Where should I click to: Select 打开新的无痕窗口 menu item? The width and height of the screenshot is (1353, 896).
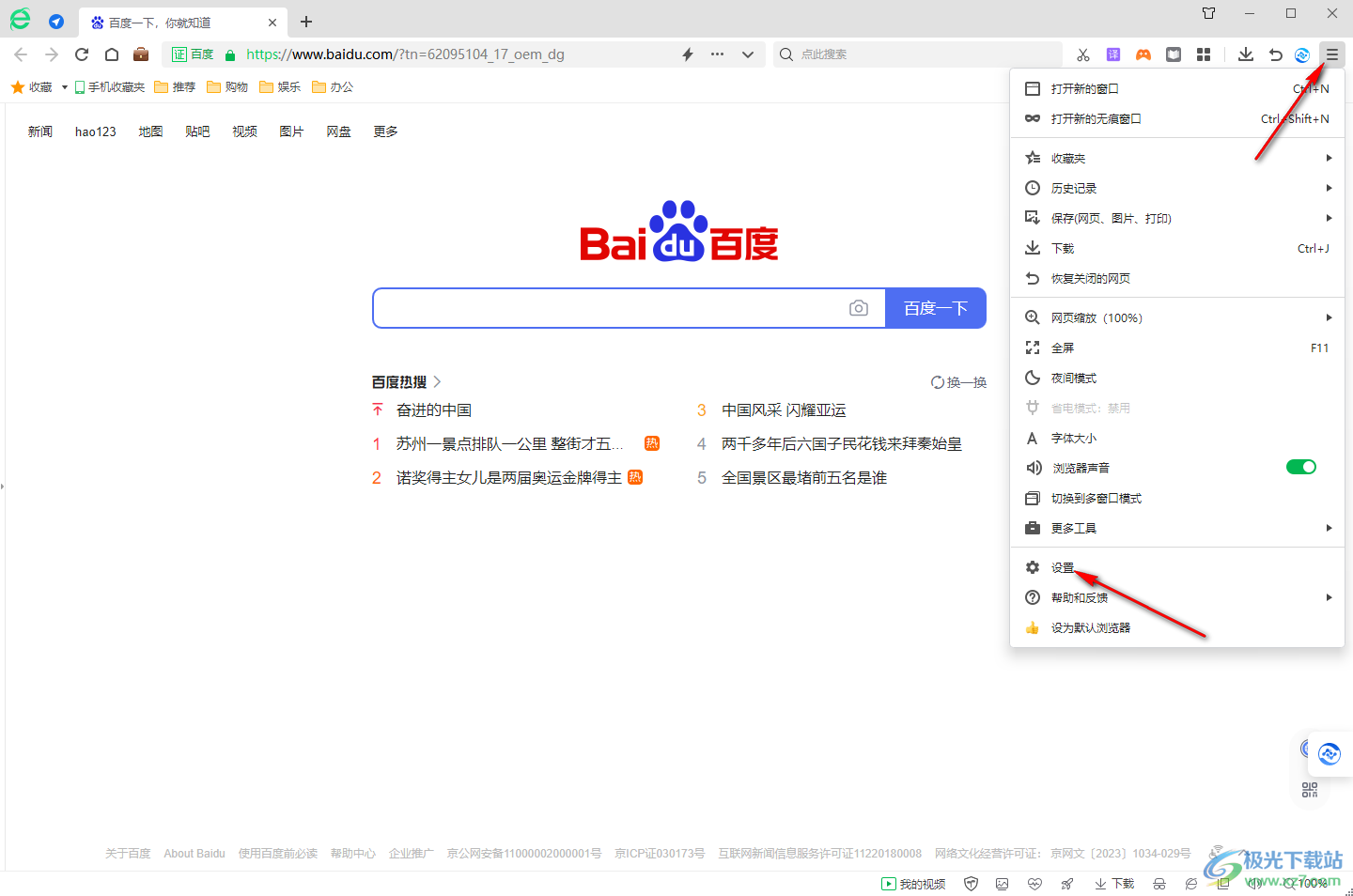1177,118
